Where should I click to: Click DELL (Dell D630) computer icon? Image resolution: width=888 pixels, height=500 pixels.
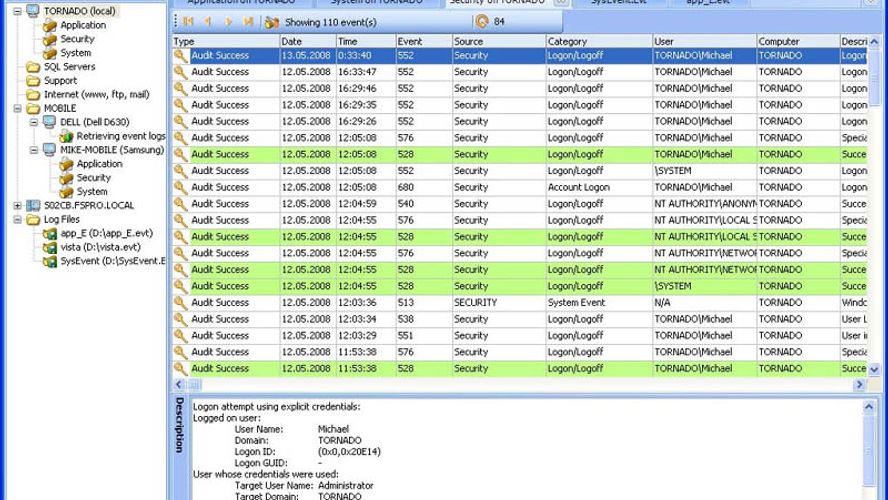pos(49,122)
